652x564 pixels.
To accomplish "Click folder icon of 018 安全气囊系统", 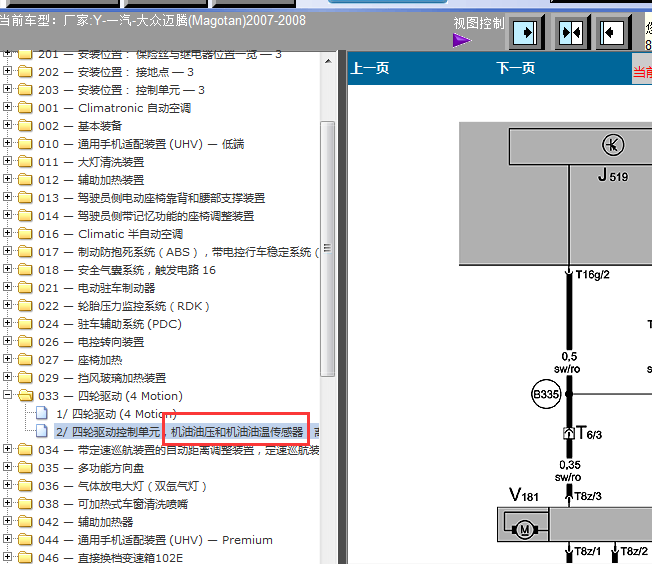I will (25, 270).
